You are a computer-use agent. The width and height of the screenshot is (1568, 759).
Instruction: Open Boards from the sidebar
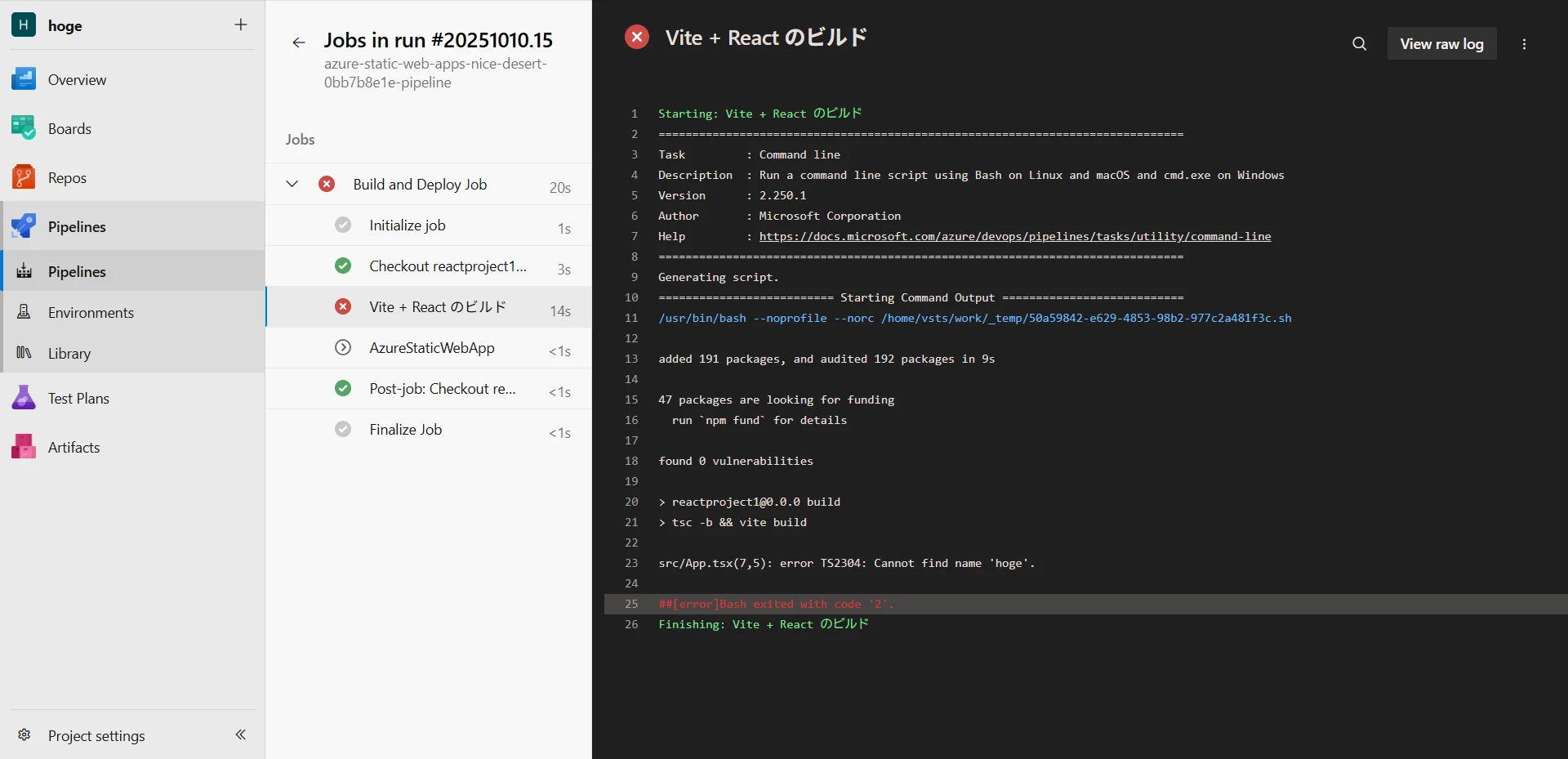69,129
